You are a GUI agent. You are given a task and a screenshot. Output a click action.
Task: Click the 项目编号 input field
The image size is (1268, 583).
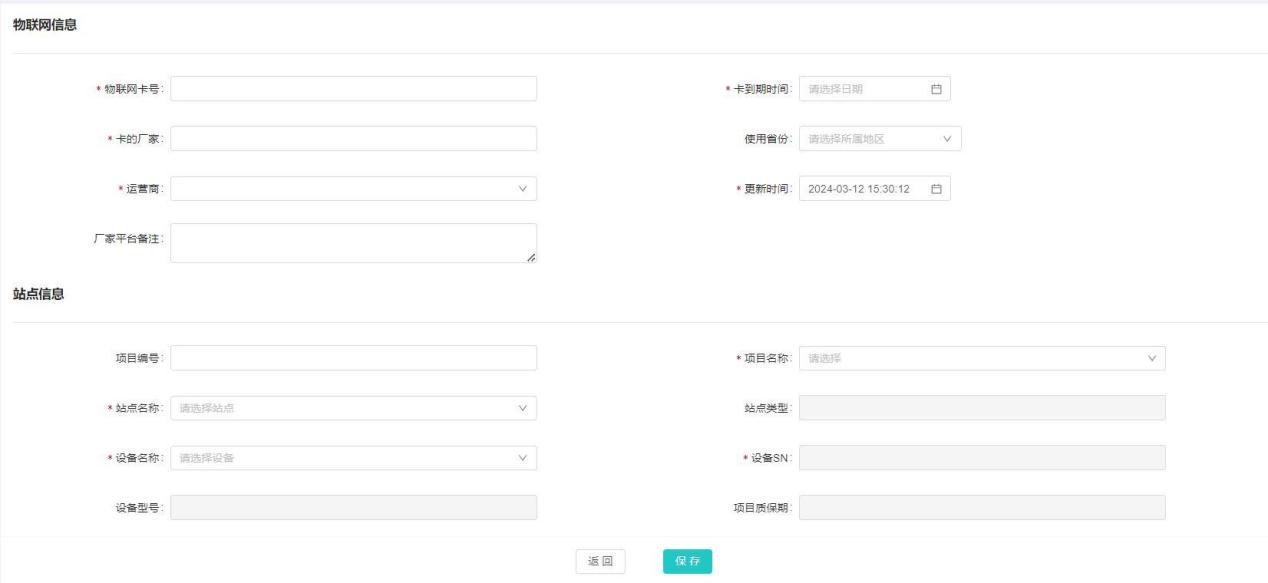coord(353,358)
